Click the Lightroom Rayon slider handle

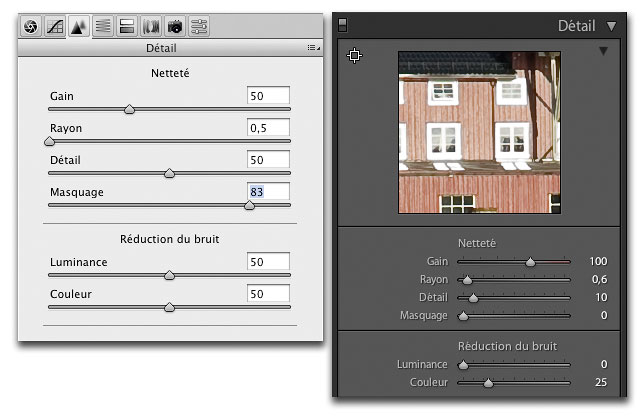pyautogui.click(x=467, y=280)
